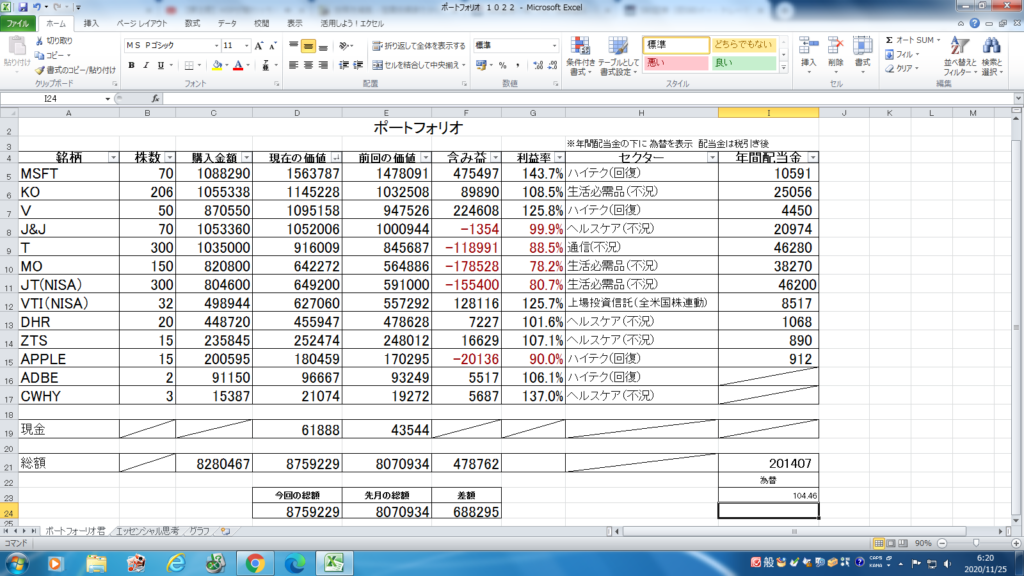1024x576 pixels.
Task: Increase the cell indent
Action: pos(358,65)
